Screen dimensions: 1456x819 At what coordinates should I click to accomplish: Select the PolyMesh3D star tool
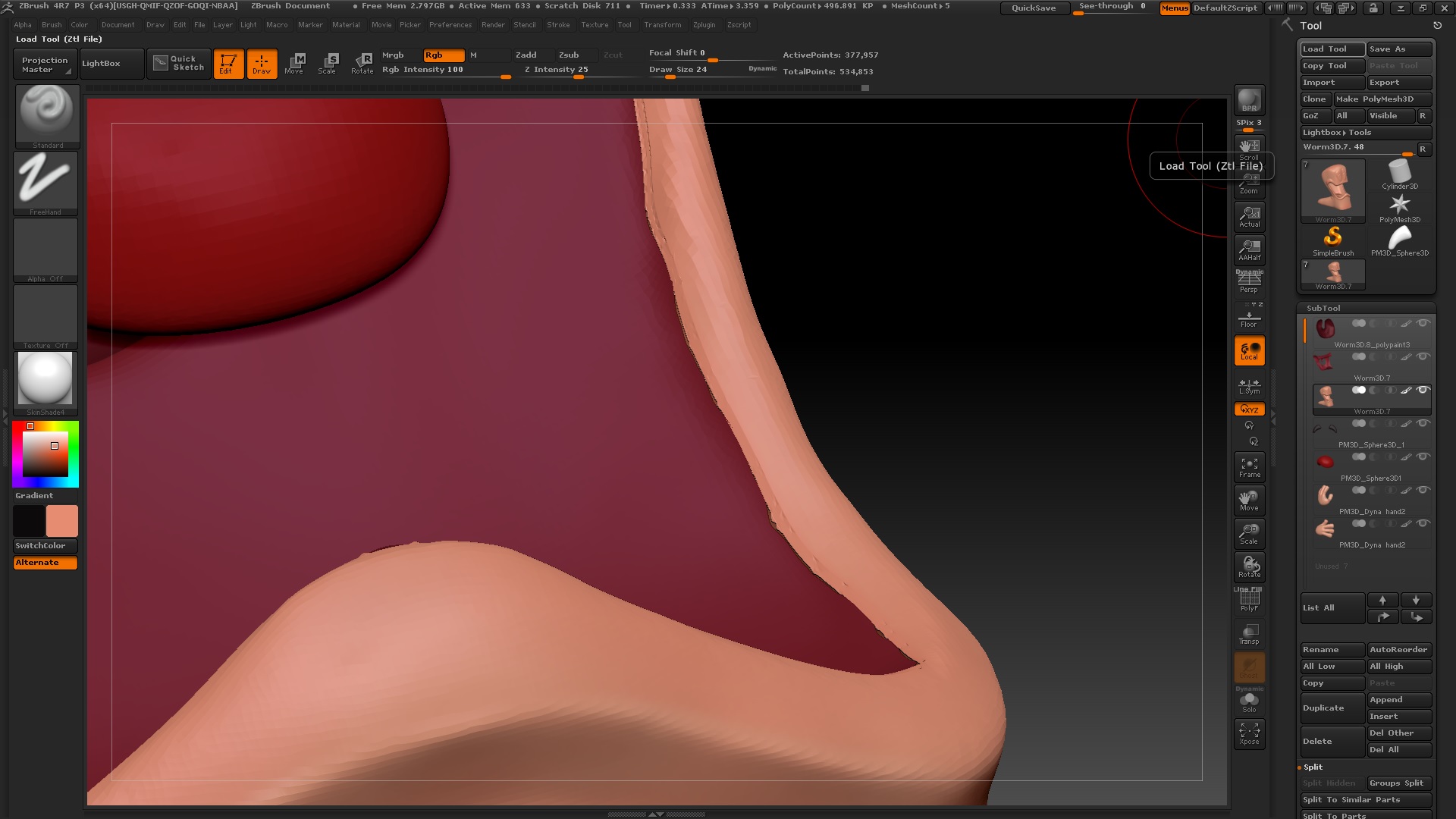coord(1399,209)
